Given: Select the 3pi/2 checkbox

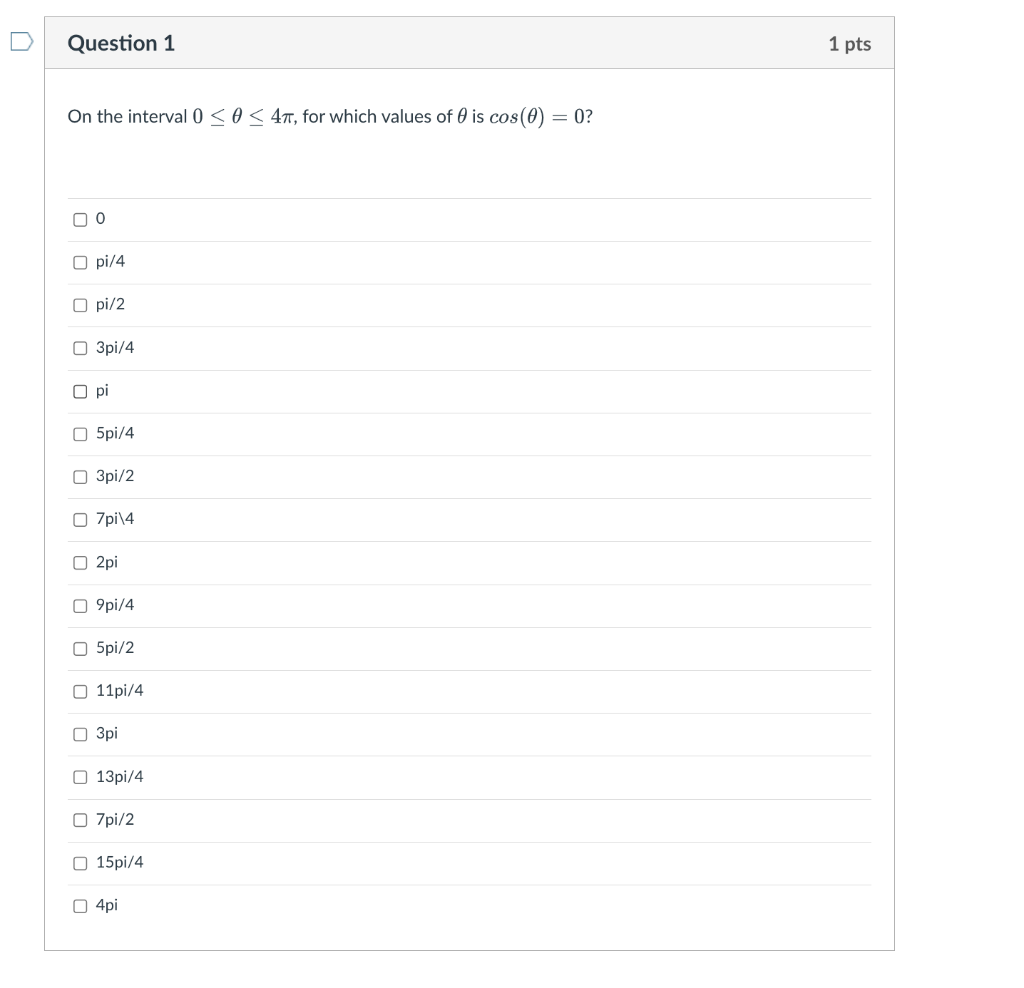Looking at the screenshot, I should coord(80,476).
